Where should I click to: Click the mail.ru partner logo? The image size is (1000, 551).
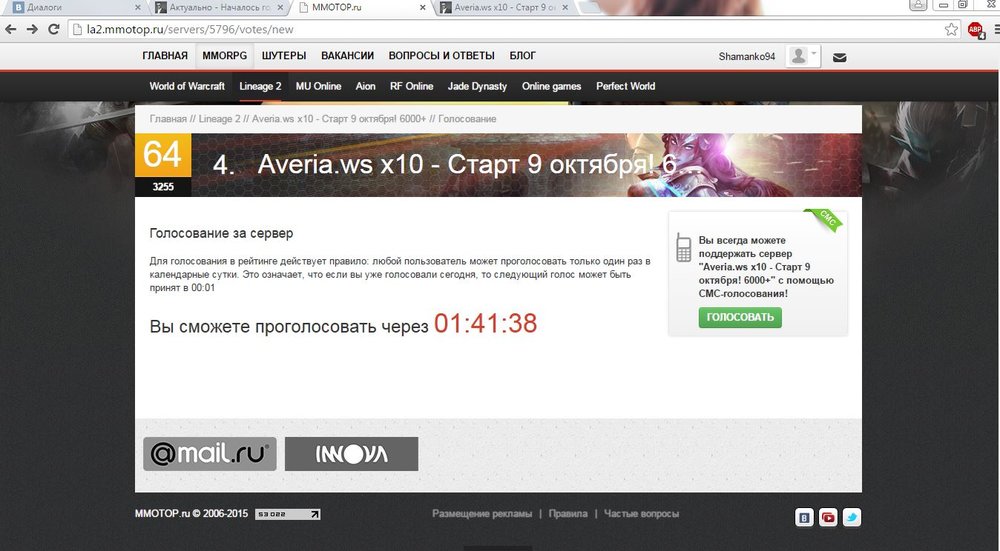[x=208, y=454]
